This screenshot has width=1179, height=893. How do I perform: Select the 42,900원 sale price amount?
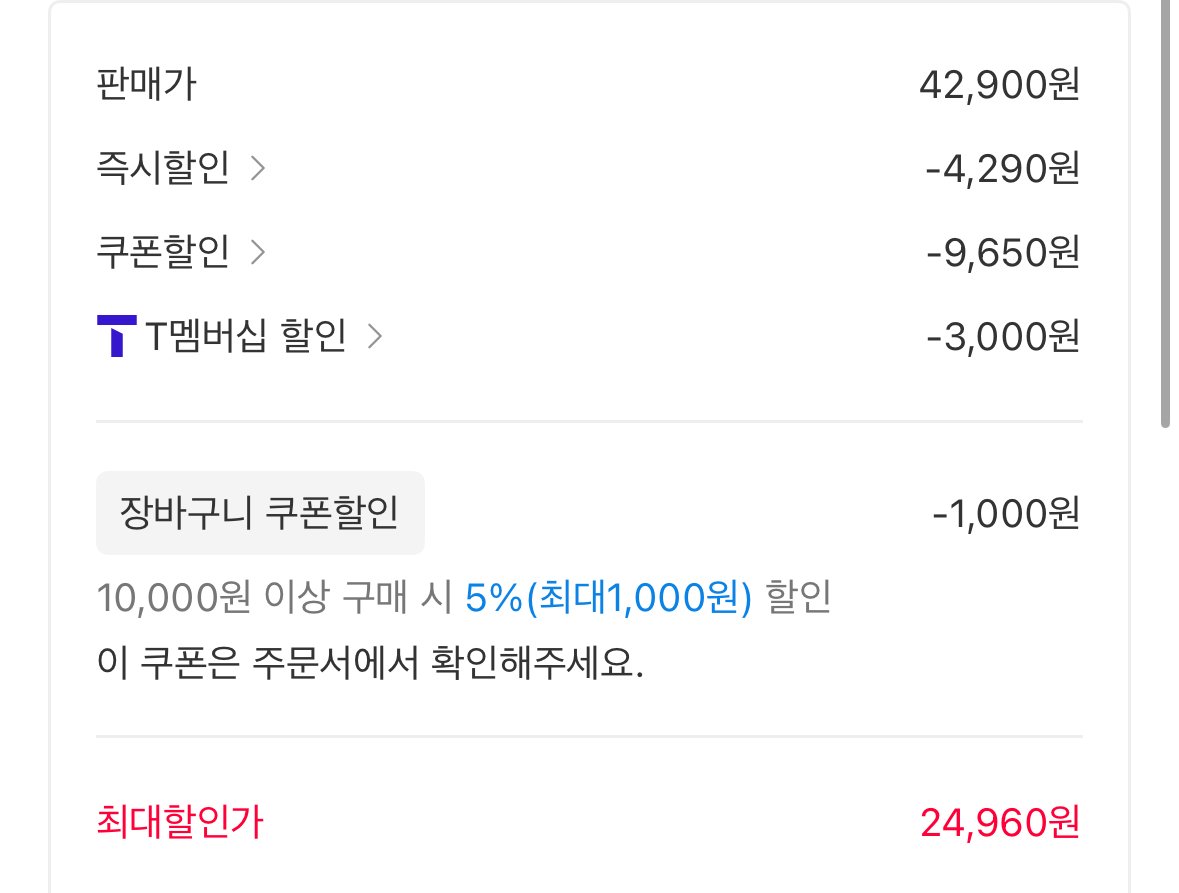(1000, 86)
